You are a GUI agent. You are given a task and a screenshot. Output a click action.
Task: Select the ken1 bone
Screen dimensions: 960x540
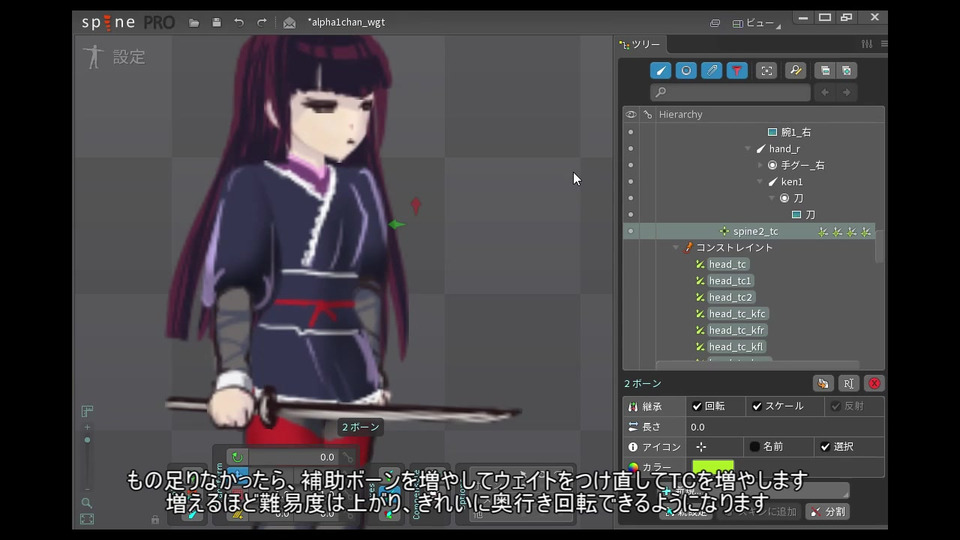(792, 182)
